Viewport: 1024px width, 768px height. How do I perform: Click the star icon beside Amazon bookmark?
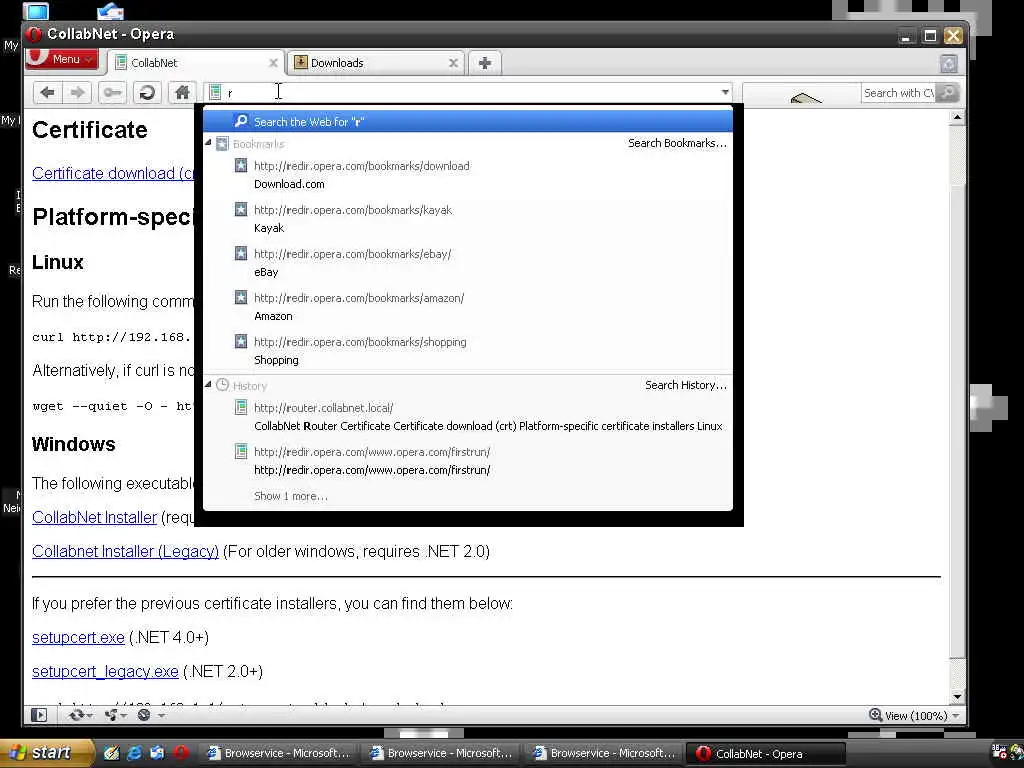(241, 297)
